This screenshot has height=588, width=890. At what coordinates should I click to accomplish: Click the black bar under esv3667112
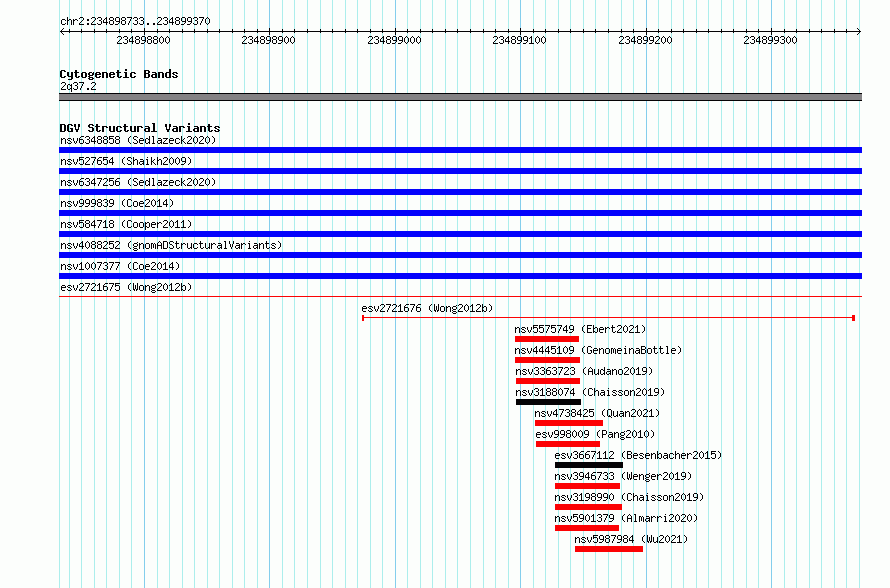[x=589, y=465]
